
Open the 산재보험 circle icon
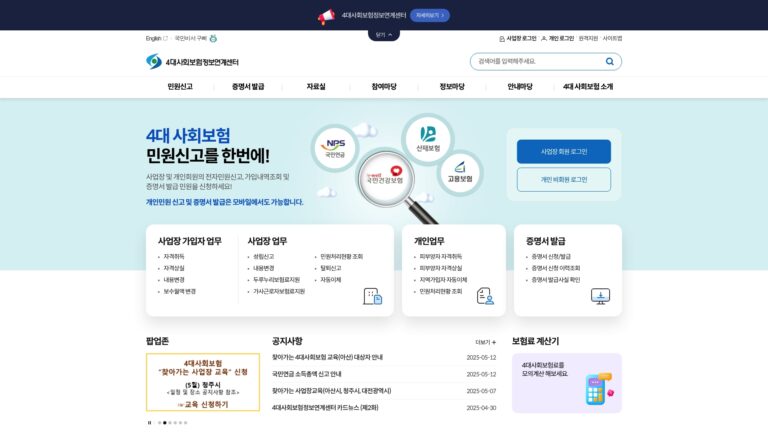pos(428,139)
